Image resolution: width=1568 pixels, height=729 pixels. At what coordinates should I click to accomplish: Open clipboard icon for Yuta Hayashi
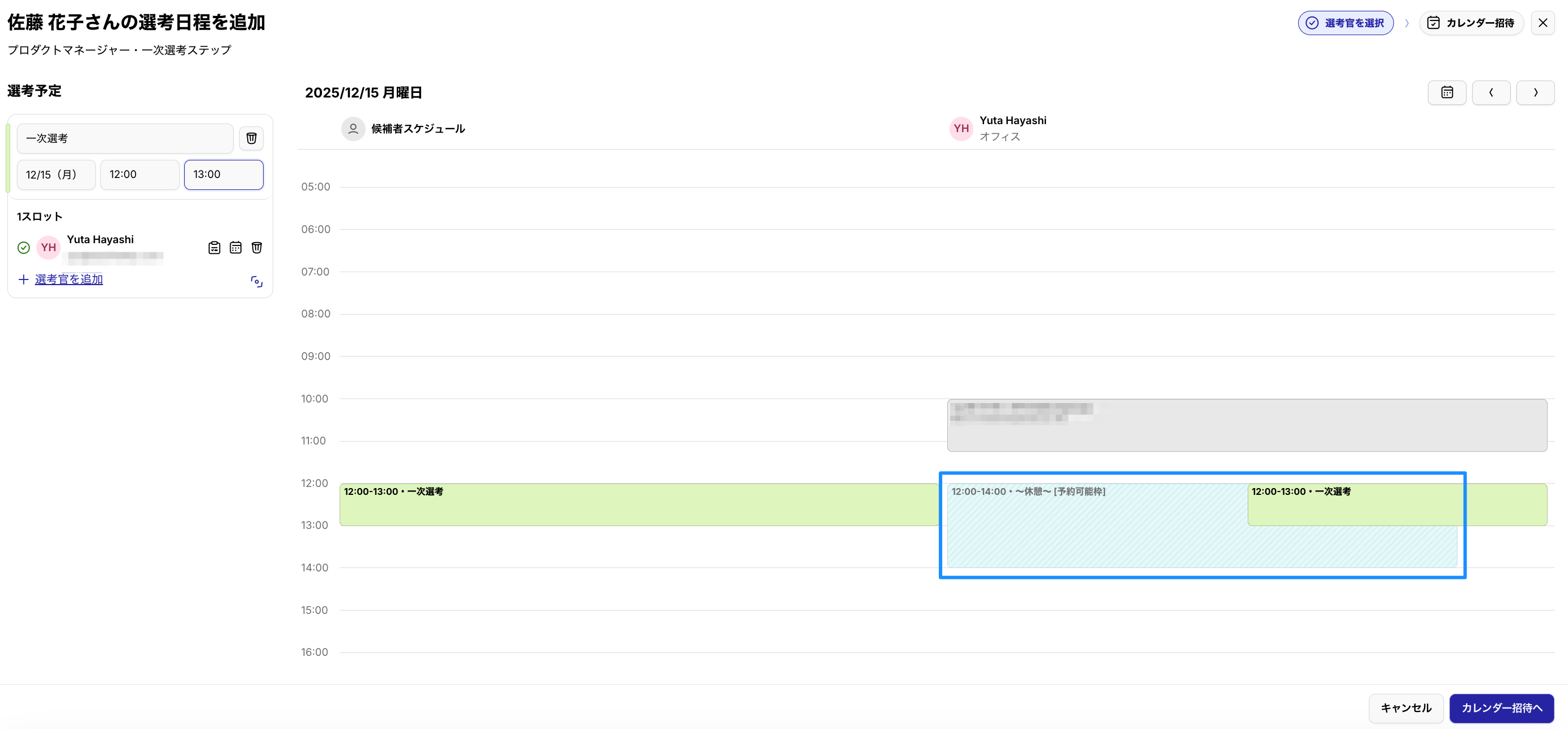tap(214, 248)
